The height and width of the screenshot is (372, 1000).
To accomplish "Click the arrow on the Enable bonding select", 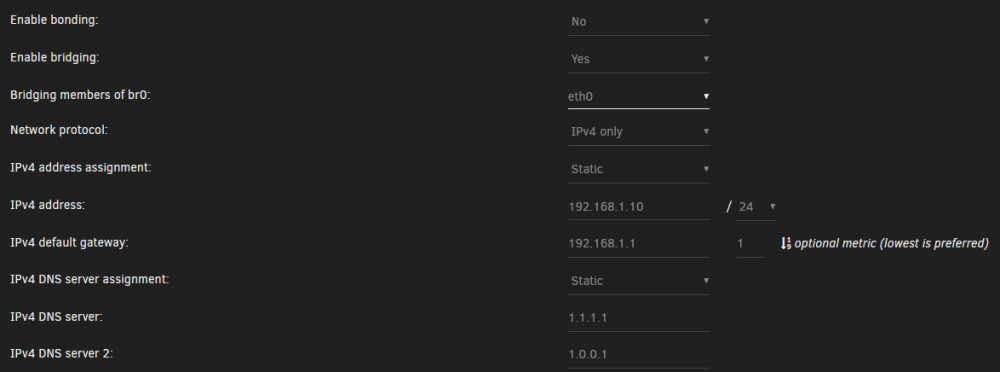I will point(706,21).
